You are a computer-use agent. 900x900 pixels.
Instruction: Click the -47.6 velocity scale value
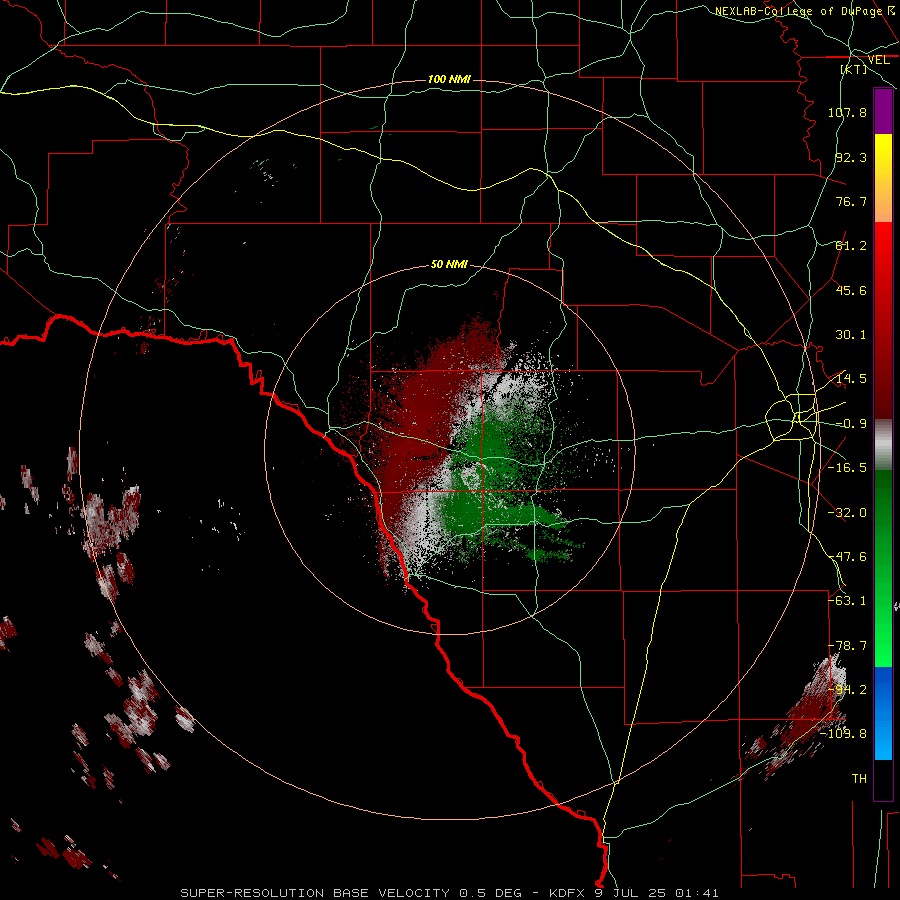(847, 557)
